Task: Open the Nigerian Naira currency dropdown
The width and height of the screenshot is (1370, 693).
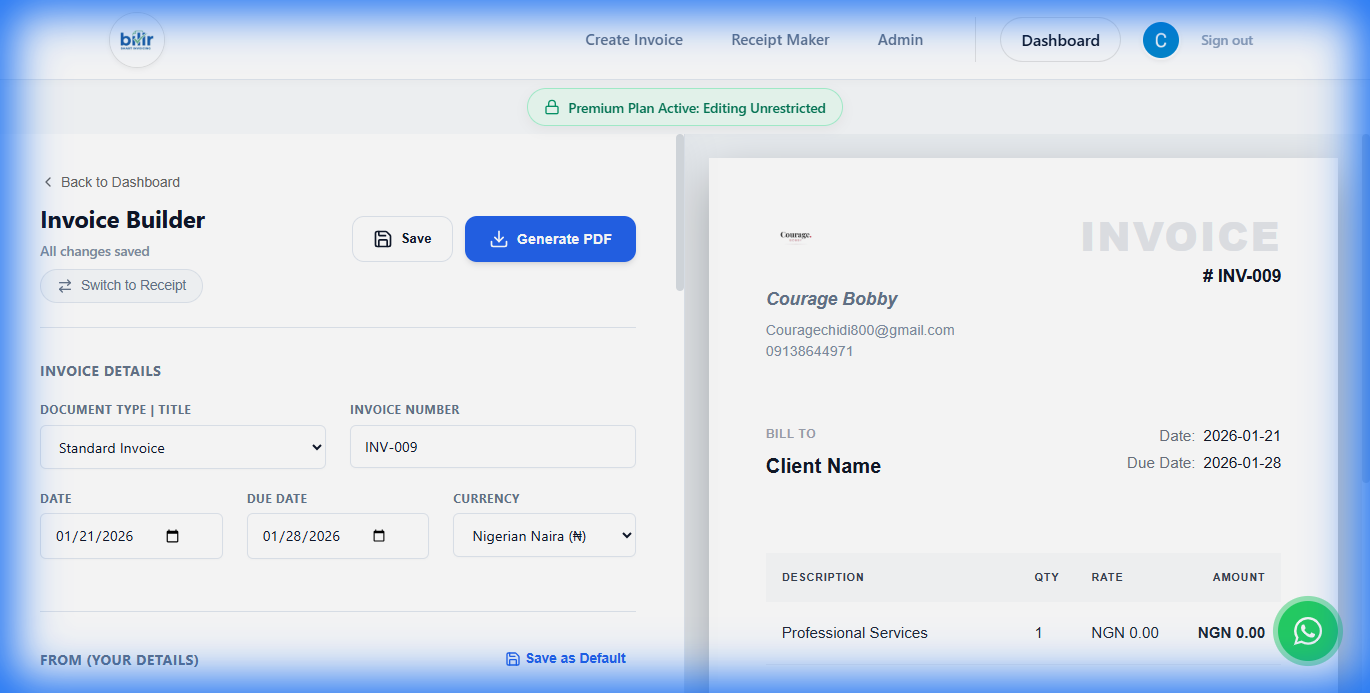Action: pos(544,535)
